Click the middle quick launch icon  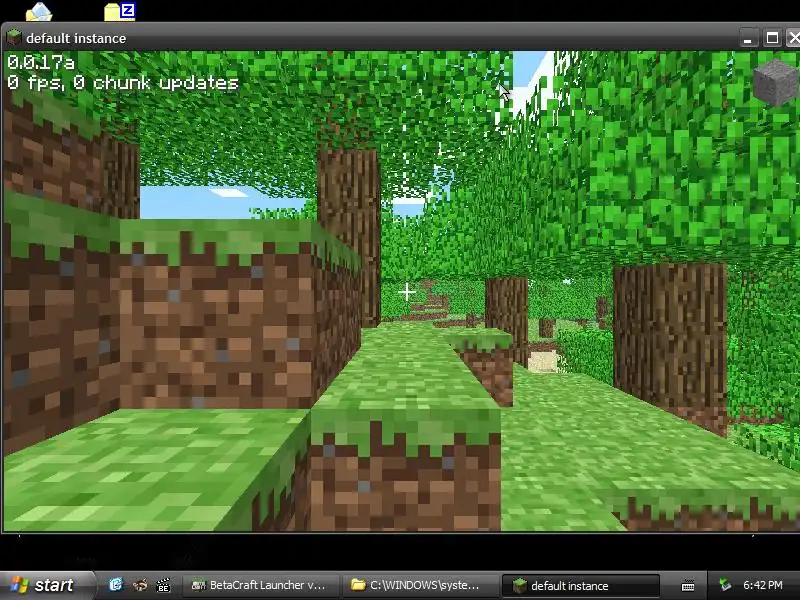pos(140,585)
